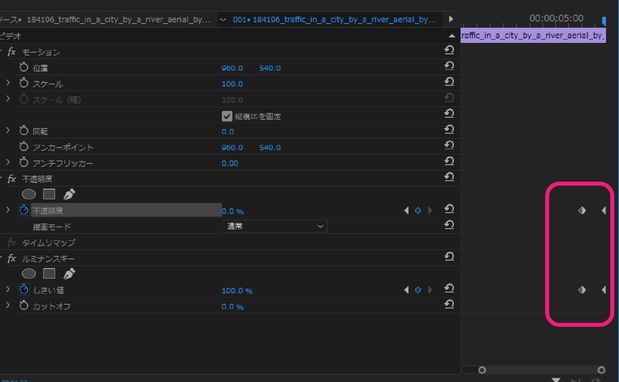619x382 pixels.
Task: Click the 不透明度 value 0.0 %
Action: (x=233, y=212)
